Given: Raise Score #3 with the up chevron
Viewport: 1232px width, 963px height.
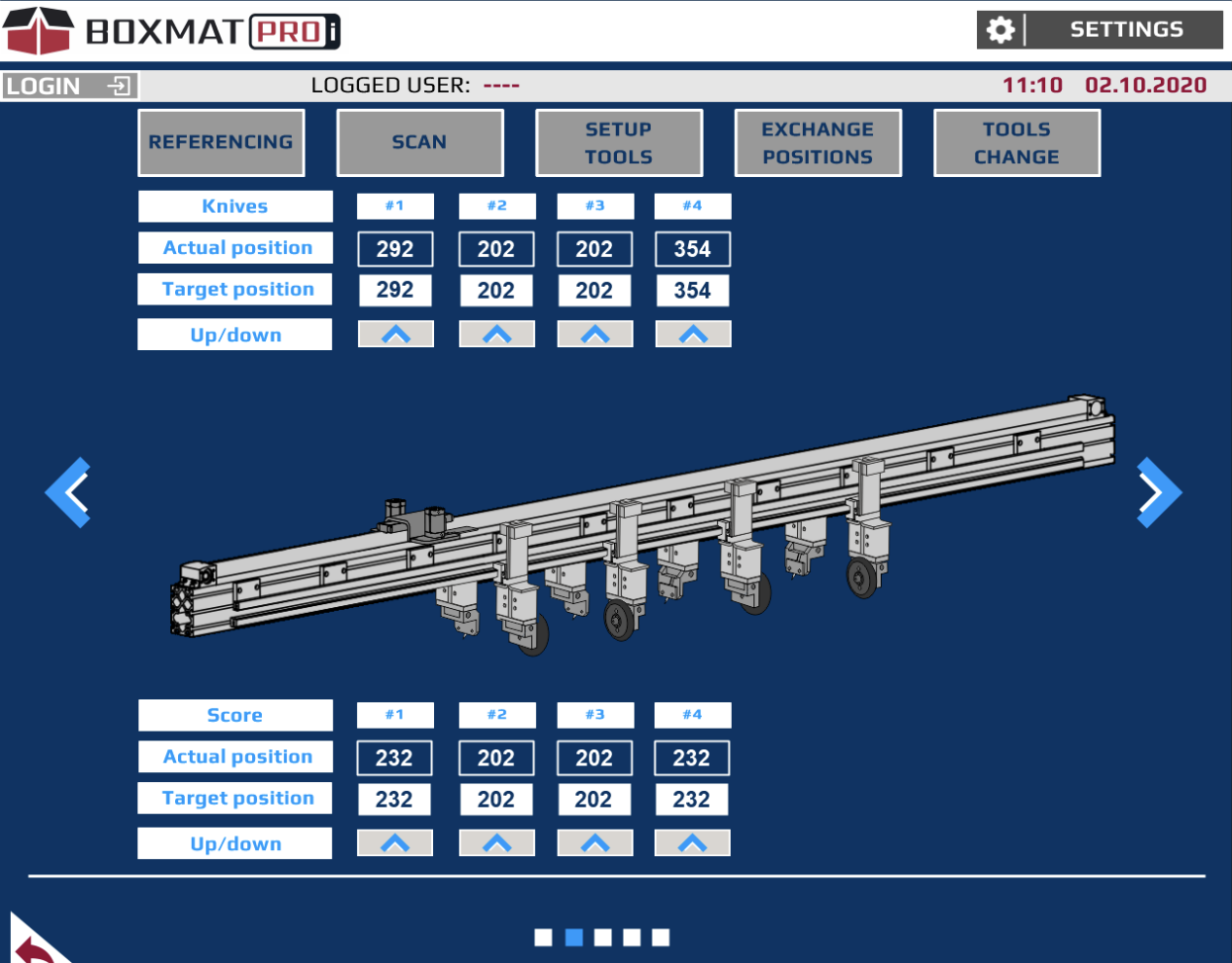Looking at the screenshot, I should point(594,842).
